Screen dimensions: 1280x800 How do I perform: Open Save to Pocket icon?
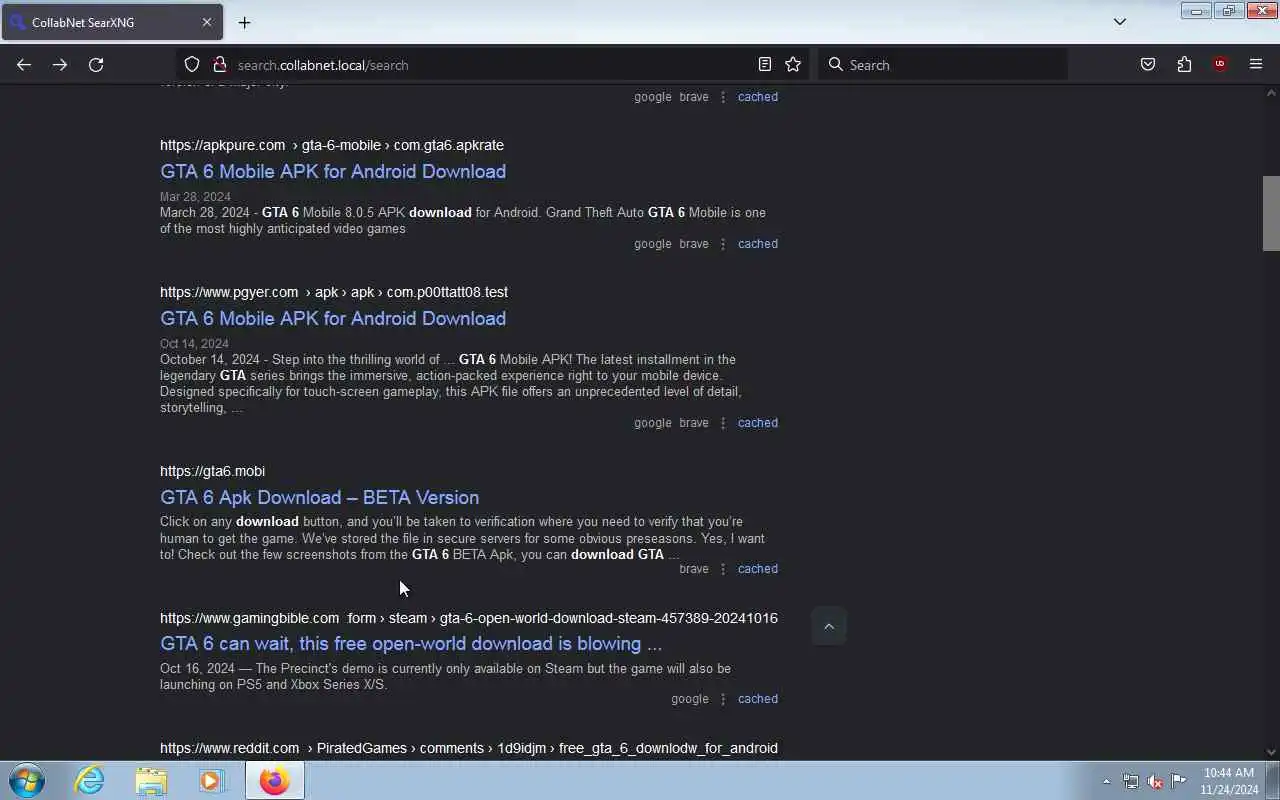pos(1148,64)
